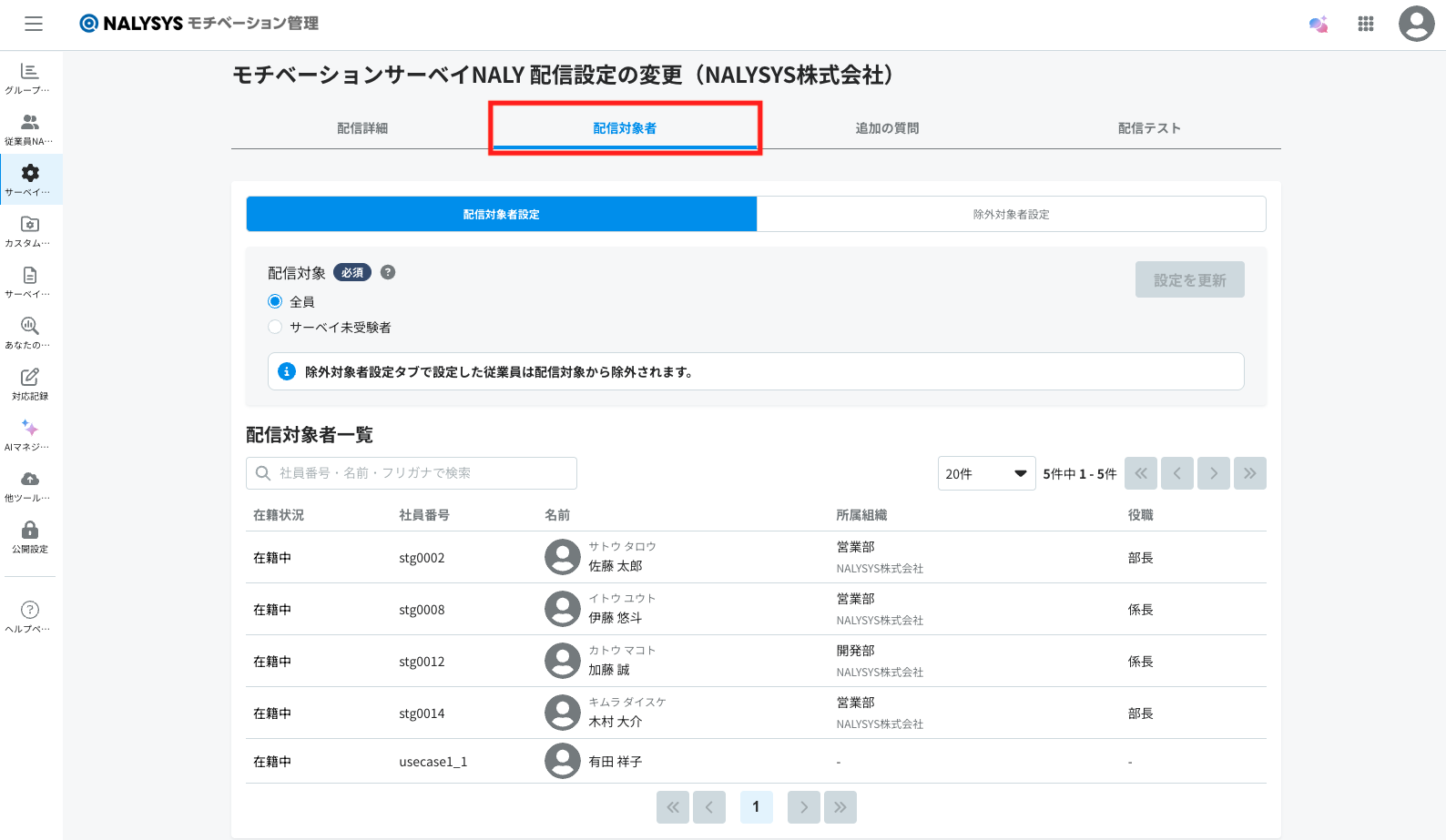The image size is (1446, 840).
Task: Go to previous page using bottom pagination
Action: [x=709, y=807]
